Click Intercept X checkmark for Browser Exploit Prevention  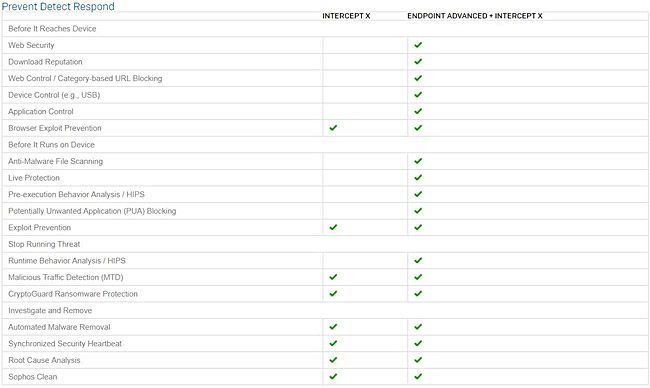333,128
